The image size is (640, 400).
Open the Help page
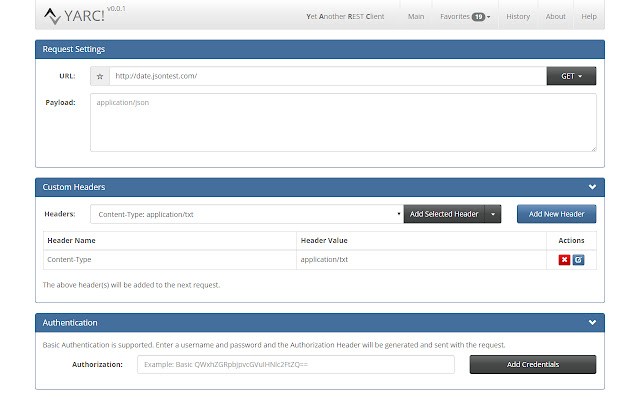[589, 17]
